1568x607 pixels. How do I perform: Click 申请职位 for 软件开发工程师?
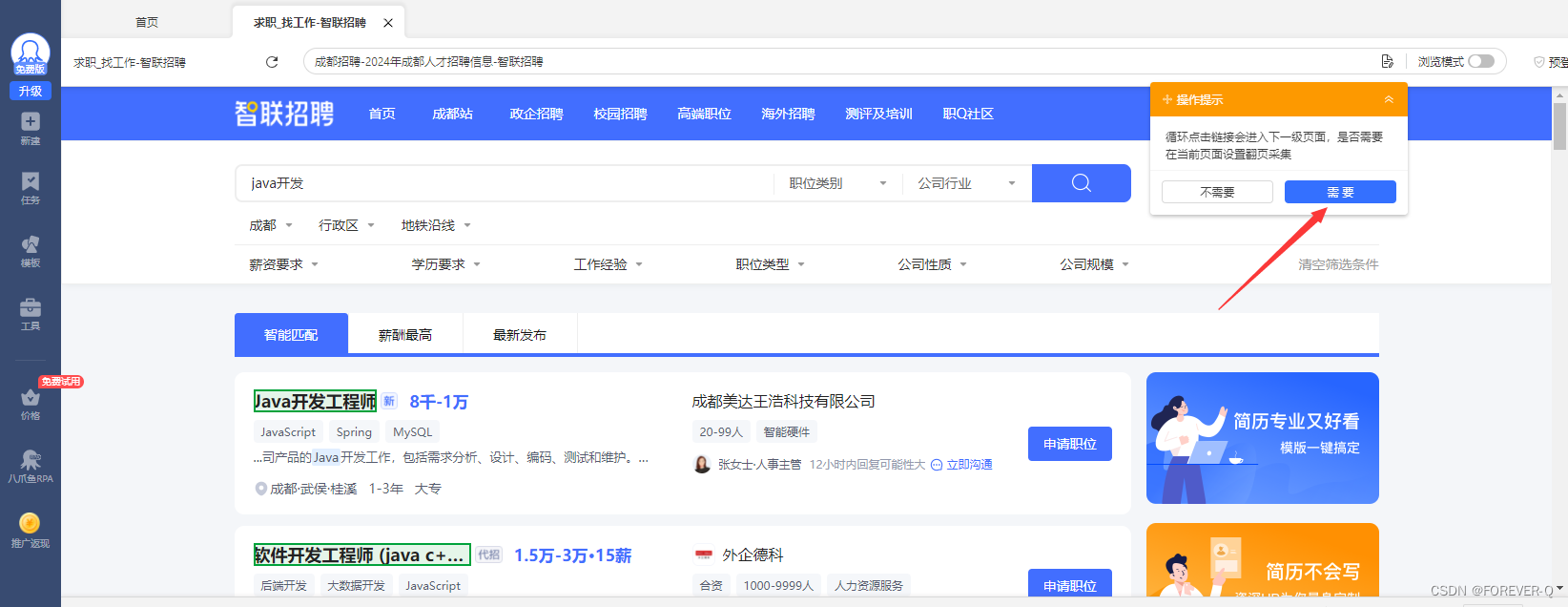coord(1070,583)
